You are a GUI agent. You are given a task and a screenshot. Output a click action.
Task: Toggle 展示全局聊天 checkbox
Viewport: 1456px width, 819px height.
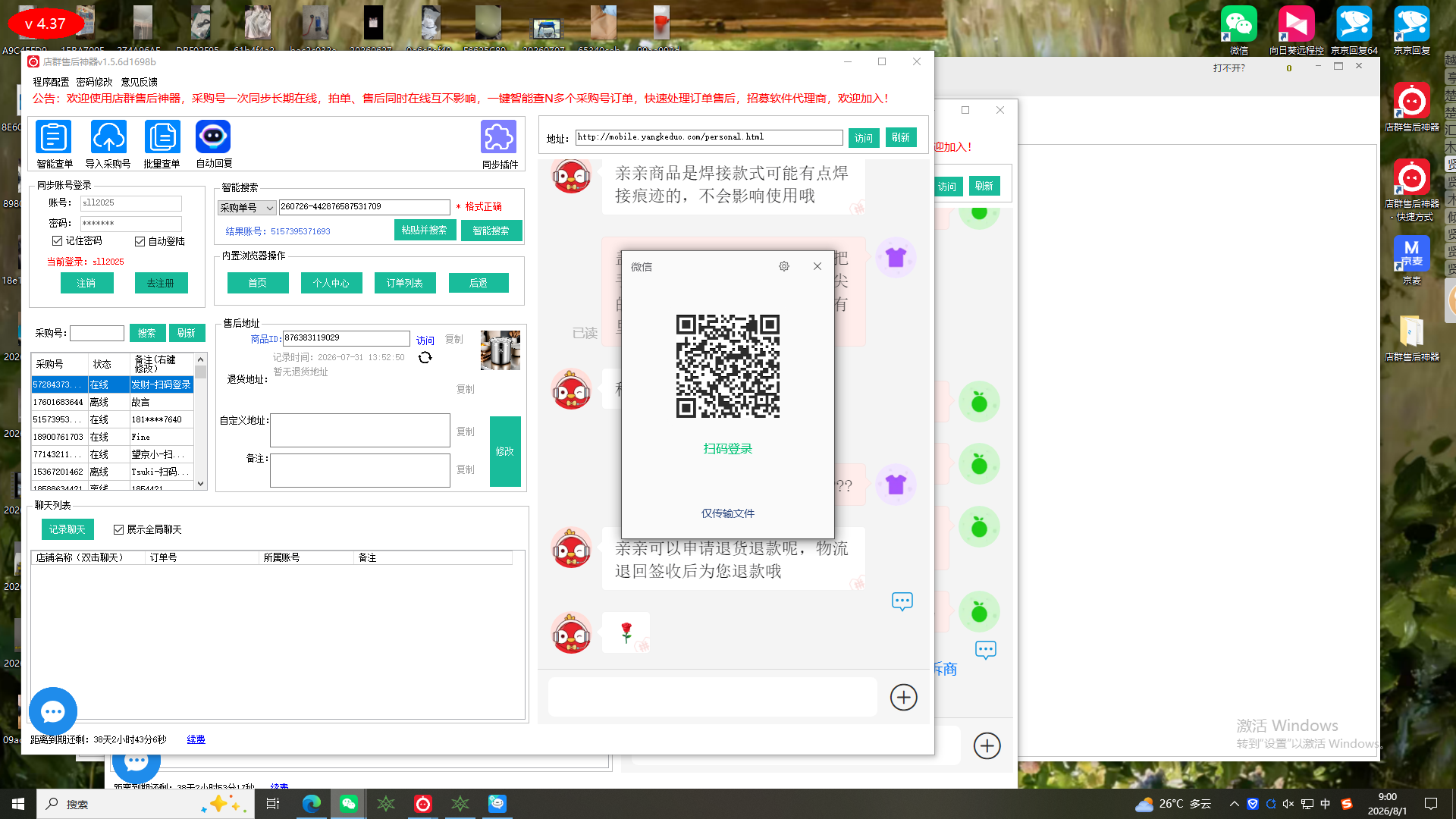coord(118,529)
